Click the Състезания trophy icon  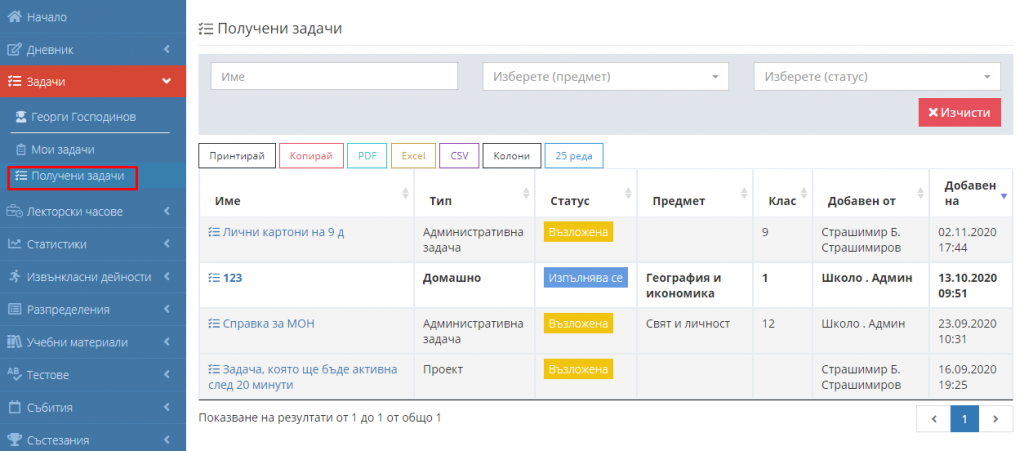click(14, 440)
